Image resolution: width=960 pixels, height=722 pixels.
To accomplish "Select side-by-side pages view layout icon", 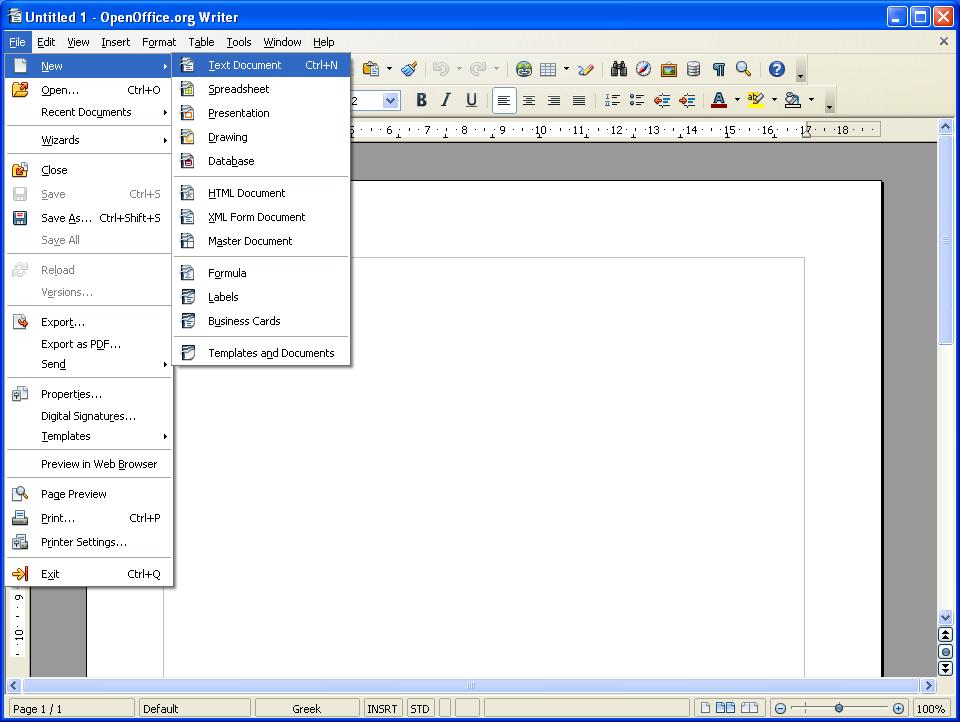I will tap(726, 708).
